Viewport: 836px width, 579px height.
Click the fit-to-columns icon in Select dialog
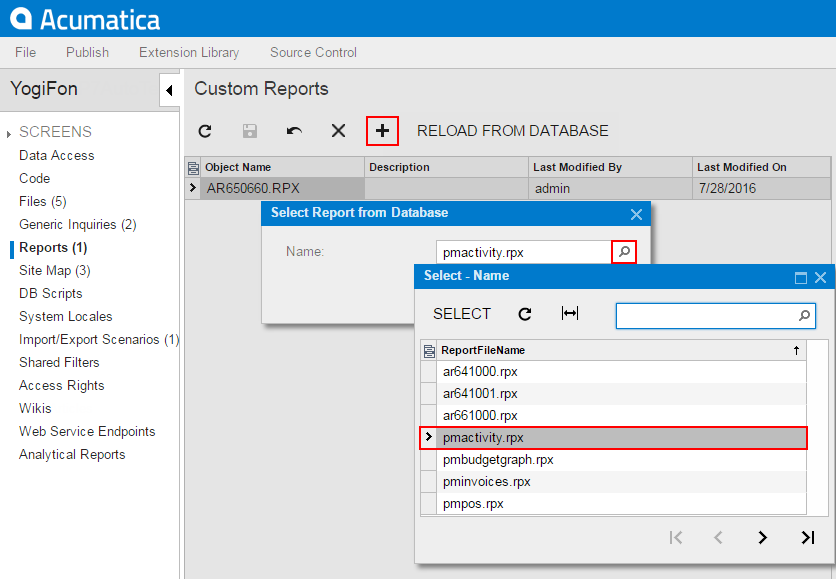tap(570, 314)
